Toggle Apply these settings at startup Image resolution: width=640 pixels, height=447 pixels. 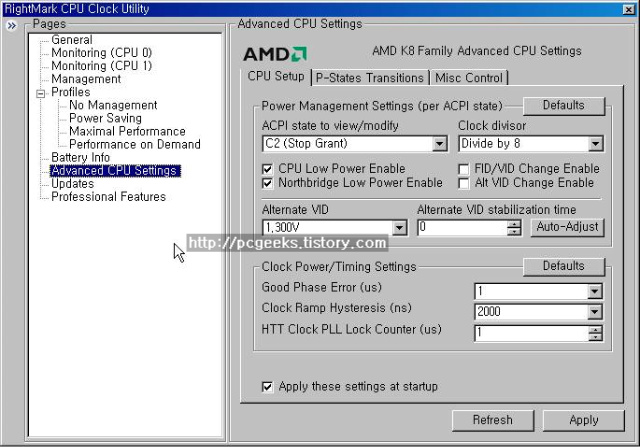[x=267, y=387]
